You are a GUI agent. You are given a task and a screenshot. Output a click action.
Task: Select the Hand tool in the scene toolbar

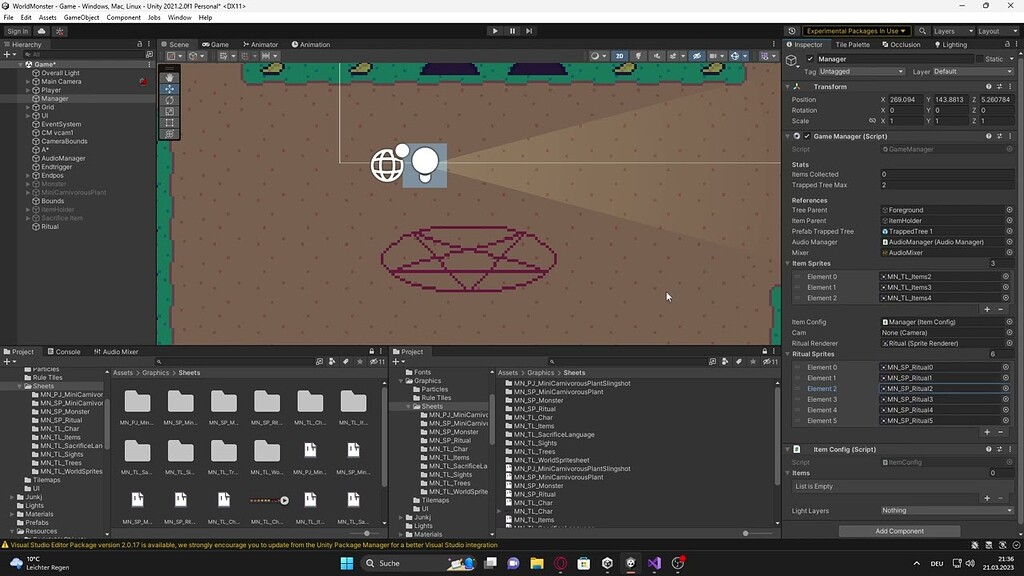pos(168,77)
